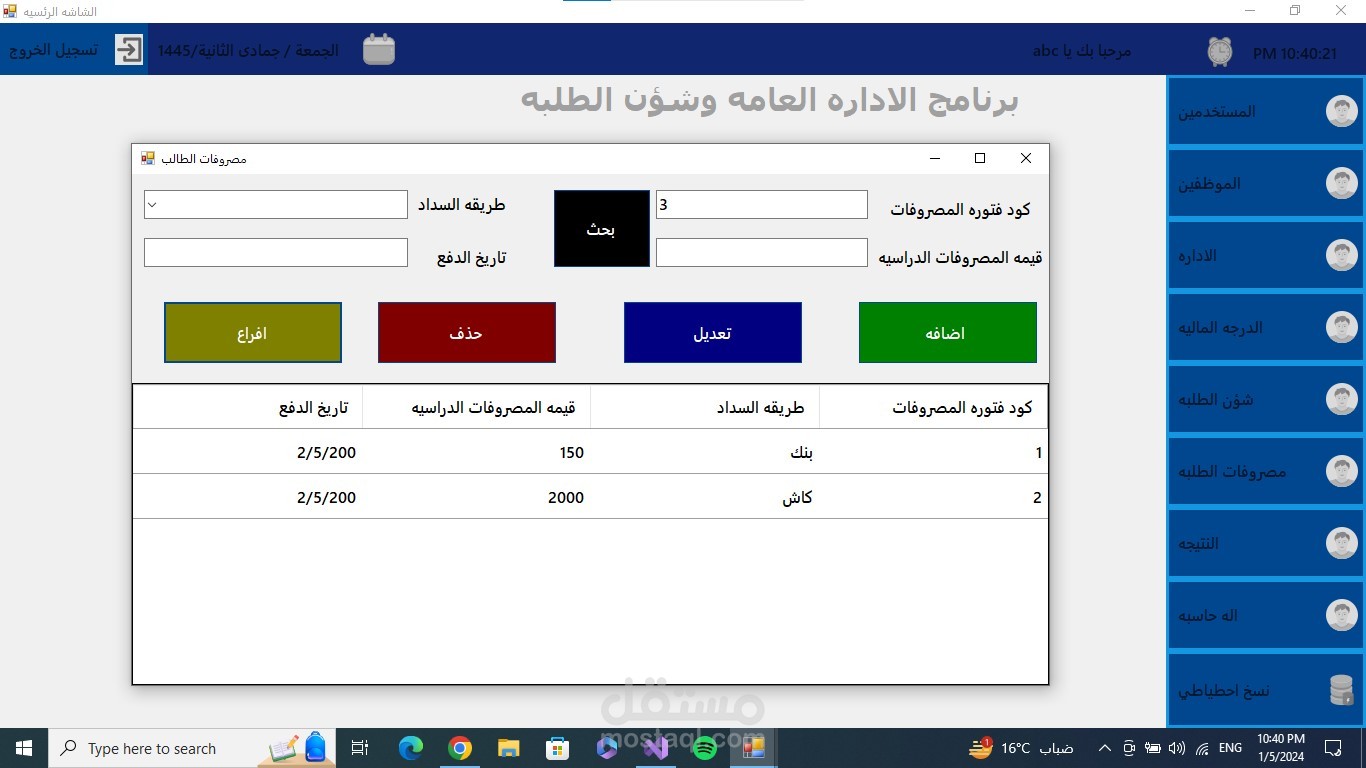
Task: Click the logout arrow icon beside تسجيل الخروج
Action: (129, 50)
